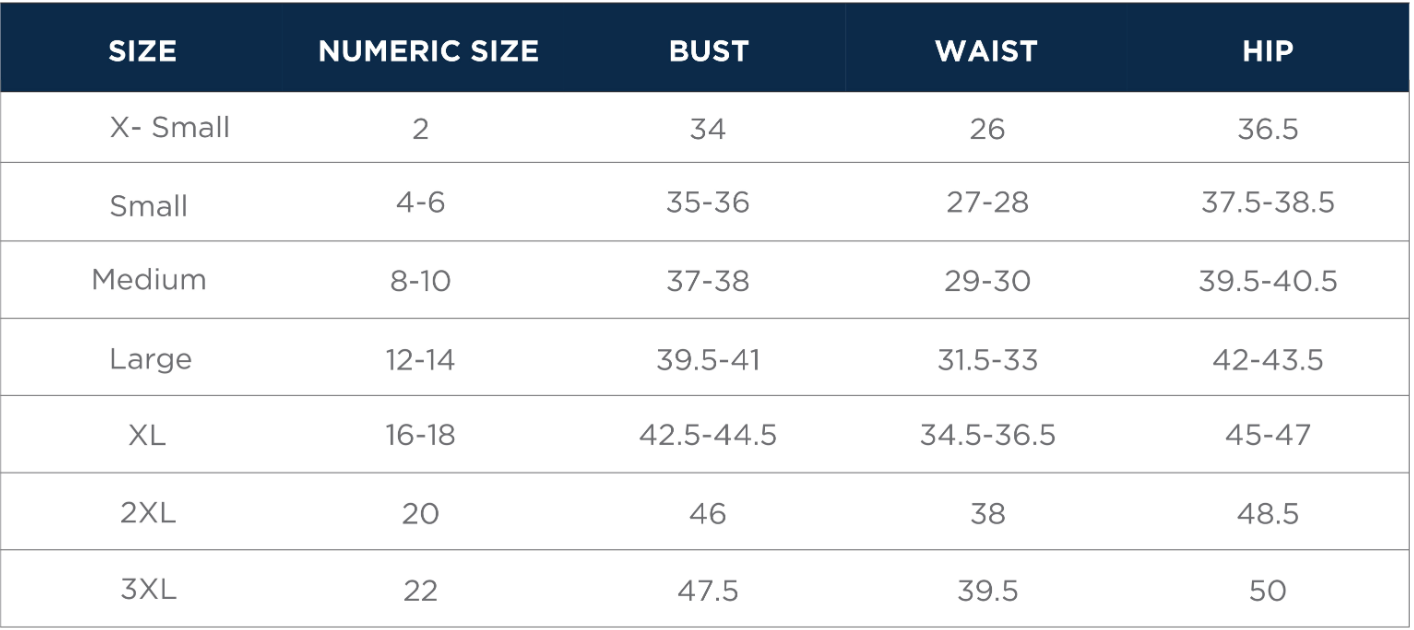Screen dimensions: 1414x630
Task: Click numeric size 8-10 cell
Action: click(x=420, y=281)
